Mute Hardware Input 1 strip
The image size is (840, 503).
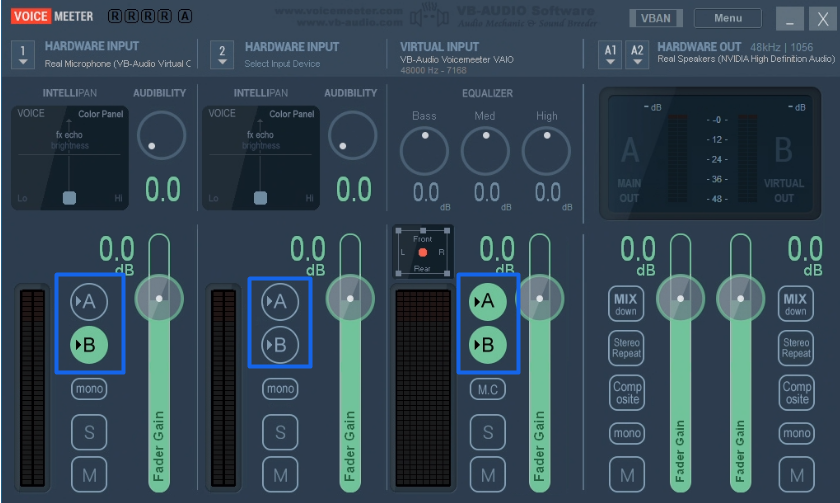click(x=89, y=475)
